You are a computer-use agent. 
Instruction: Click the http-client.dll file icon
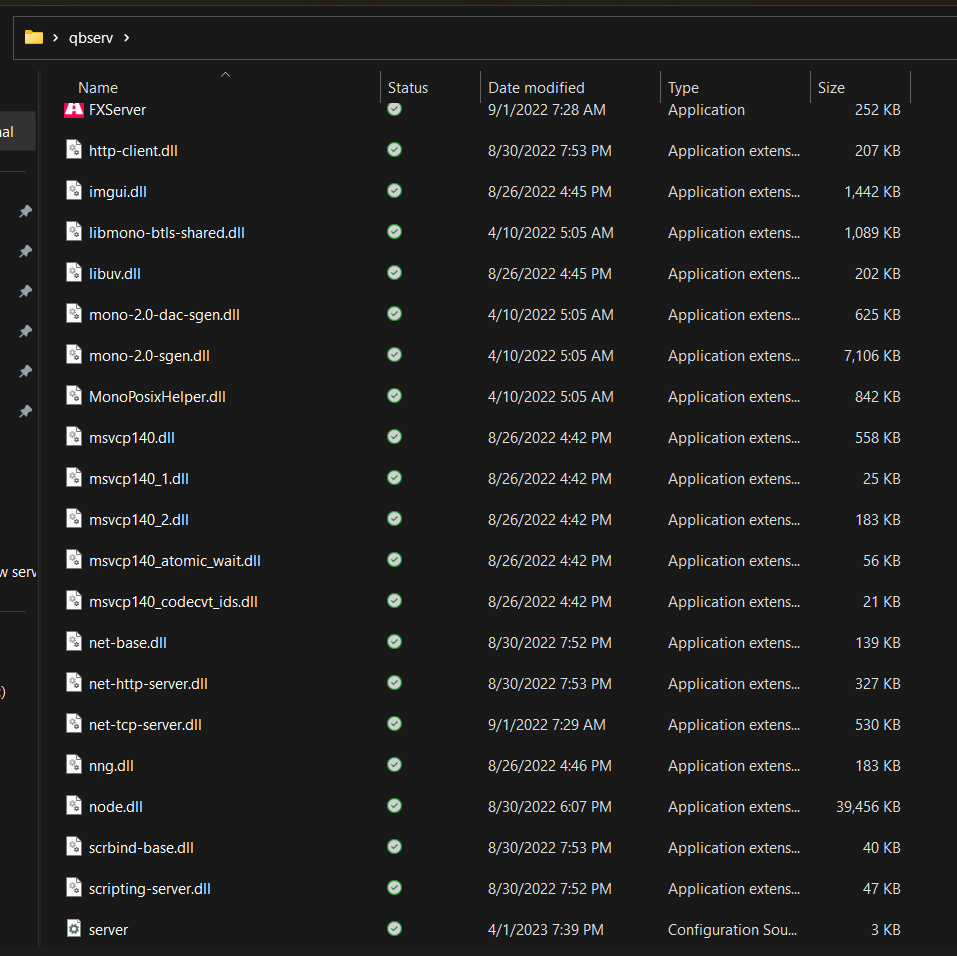pos(74,150)
